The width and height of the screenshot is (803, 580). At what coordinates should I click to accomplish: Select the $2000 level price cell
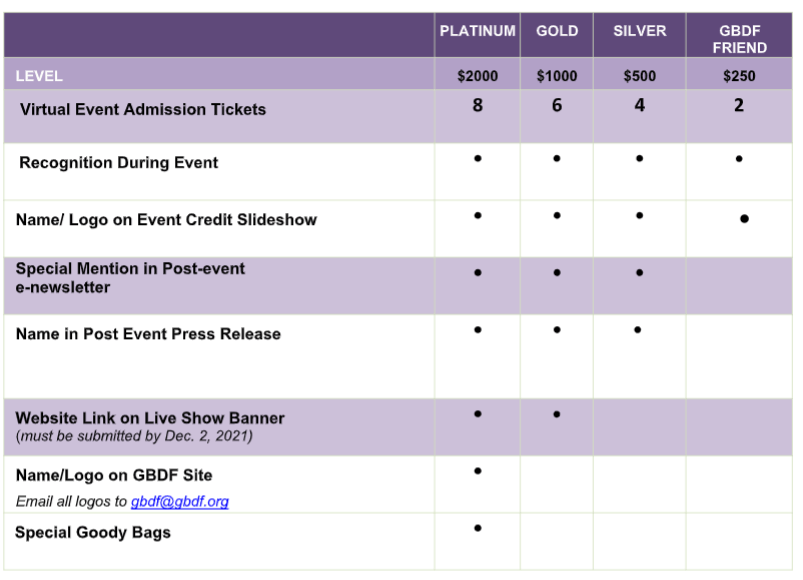tap(477, 76)
